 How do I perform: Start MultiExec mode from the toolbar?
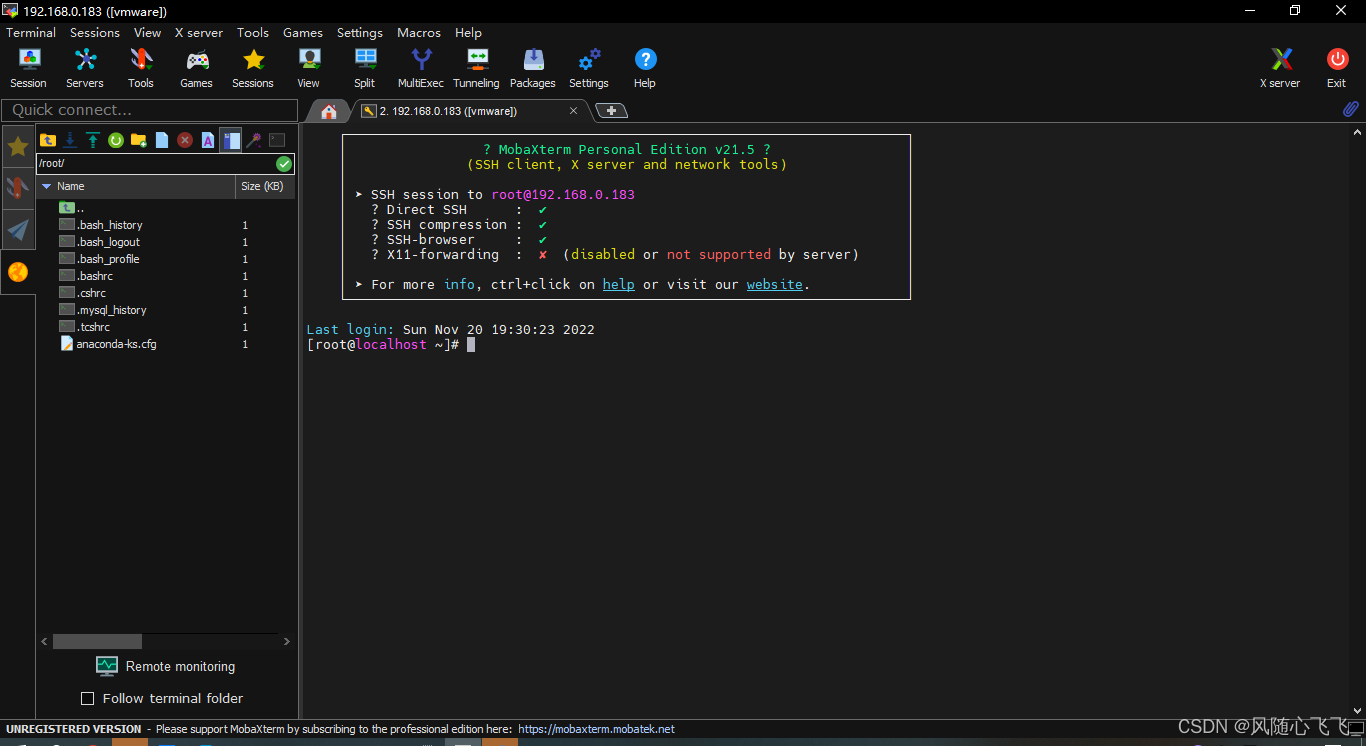(421, 68)
